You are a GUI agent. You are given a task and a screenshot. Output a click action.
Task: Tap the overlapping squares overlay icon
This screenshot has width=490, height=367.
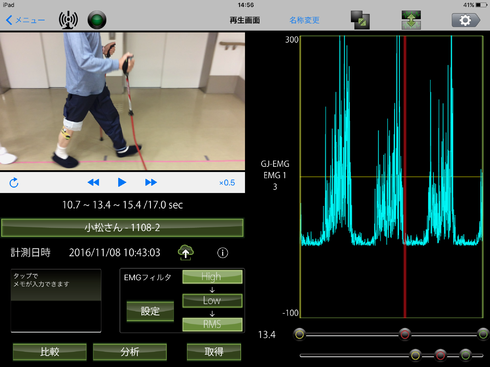pos(360,20)
